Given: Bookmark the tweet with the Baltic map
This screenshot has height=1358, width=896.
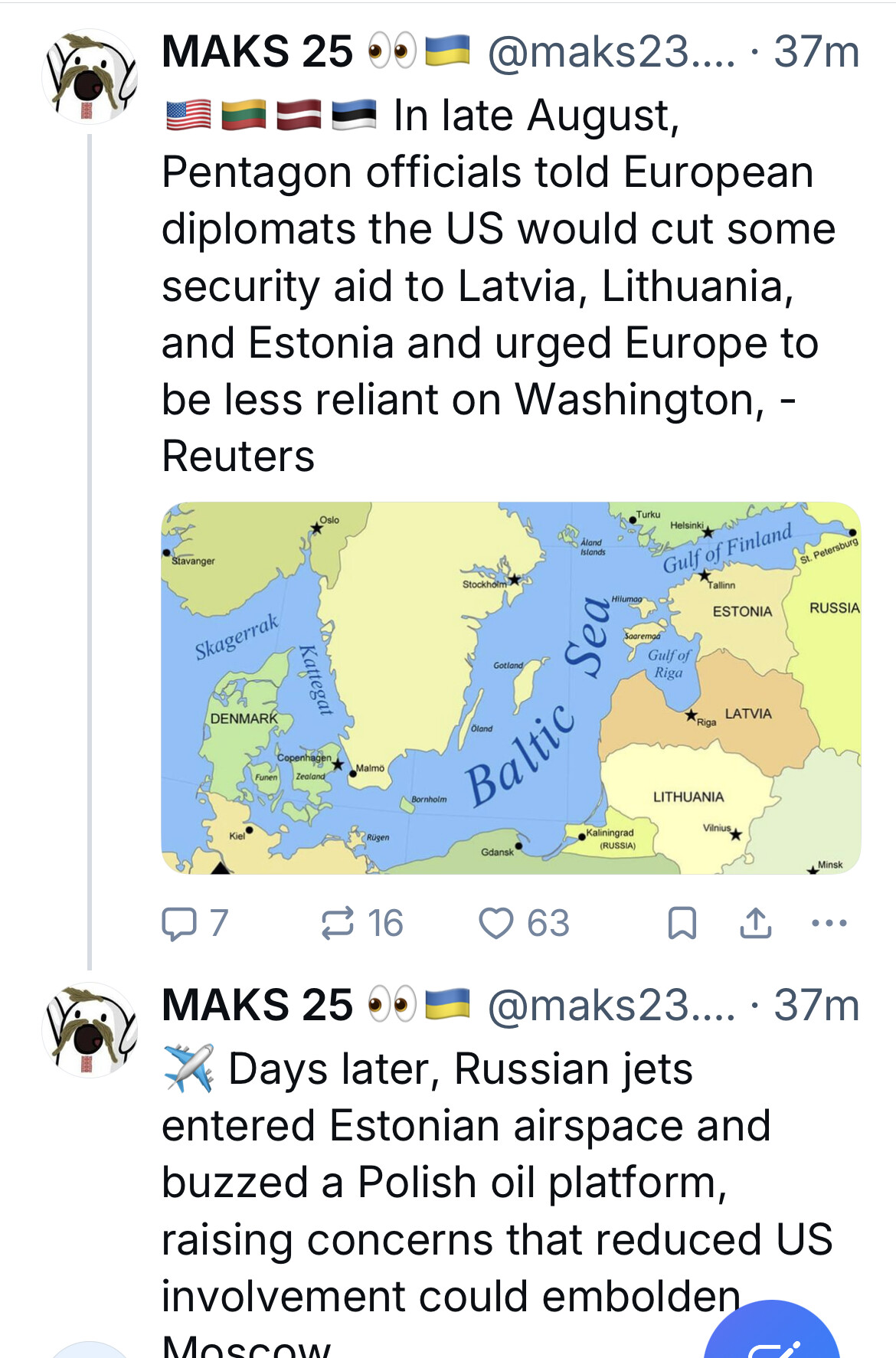Looking at the screenshot, I should coord(682,923).
